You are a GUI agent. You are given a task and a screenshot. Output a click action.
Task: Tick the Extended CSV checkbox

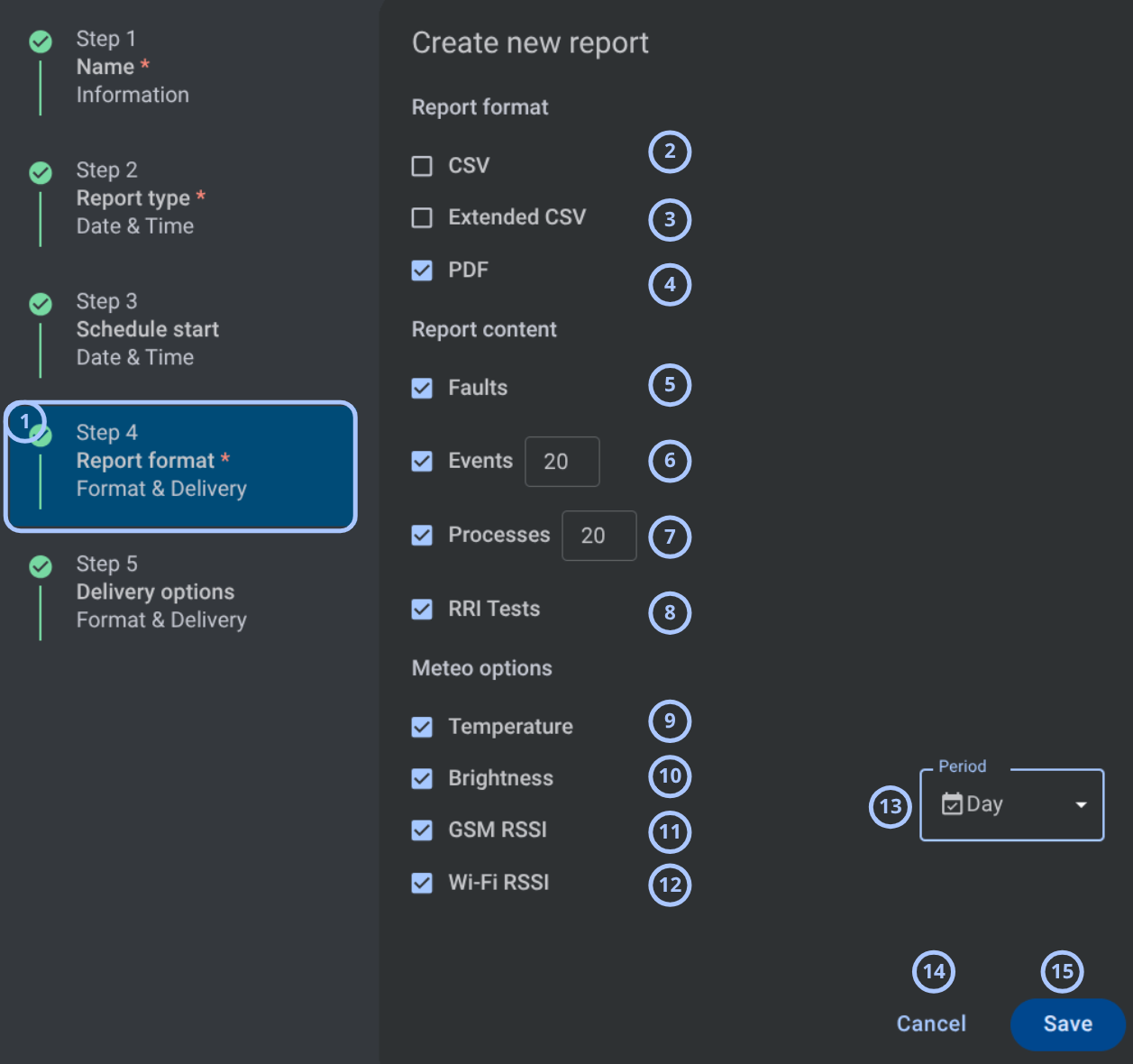coord(422,217)
